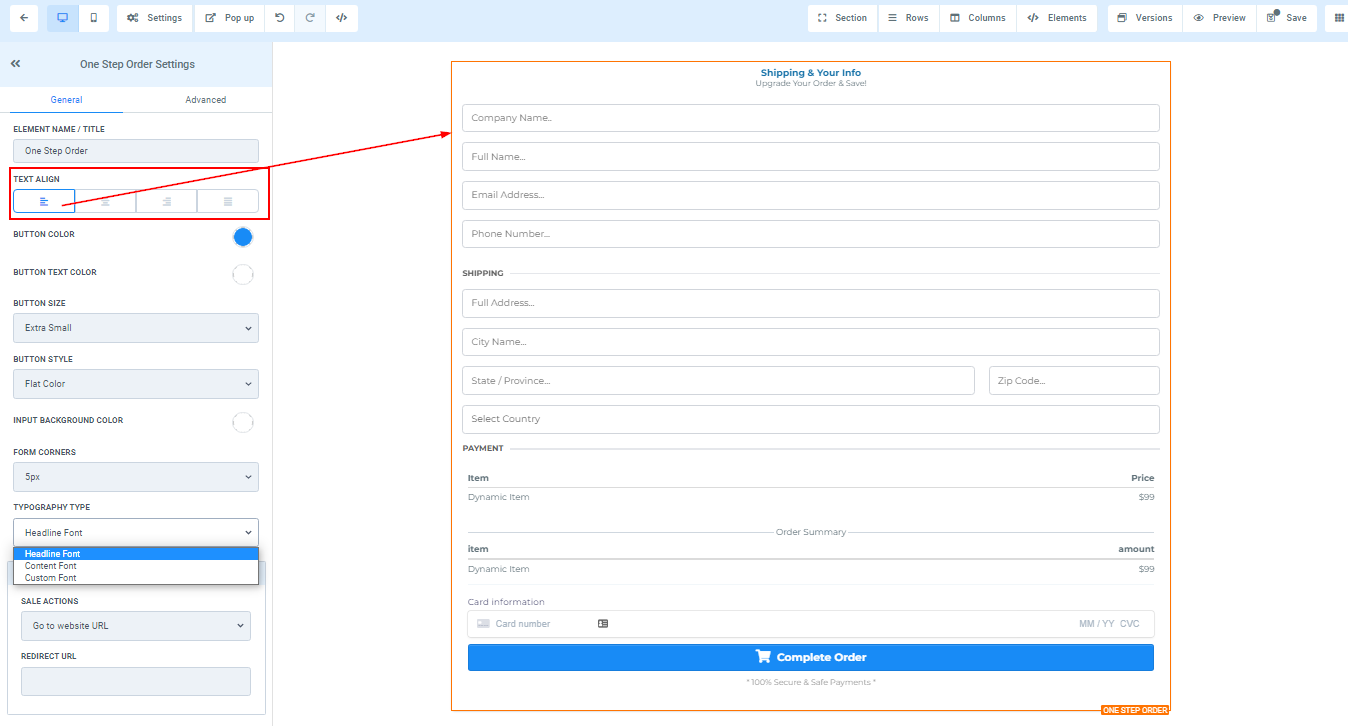Select center text alignment
Image resolution: width=1348 pixels, height=726 pixels.
tap(105, 201)
